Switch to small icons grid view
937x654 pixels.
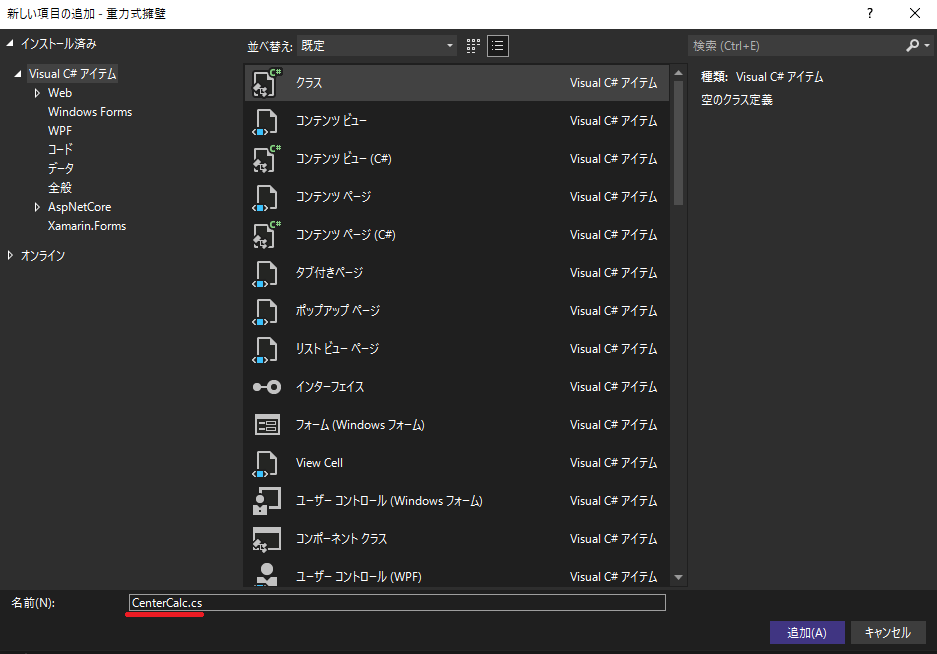[x=473, y=46]
